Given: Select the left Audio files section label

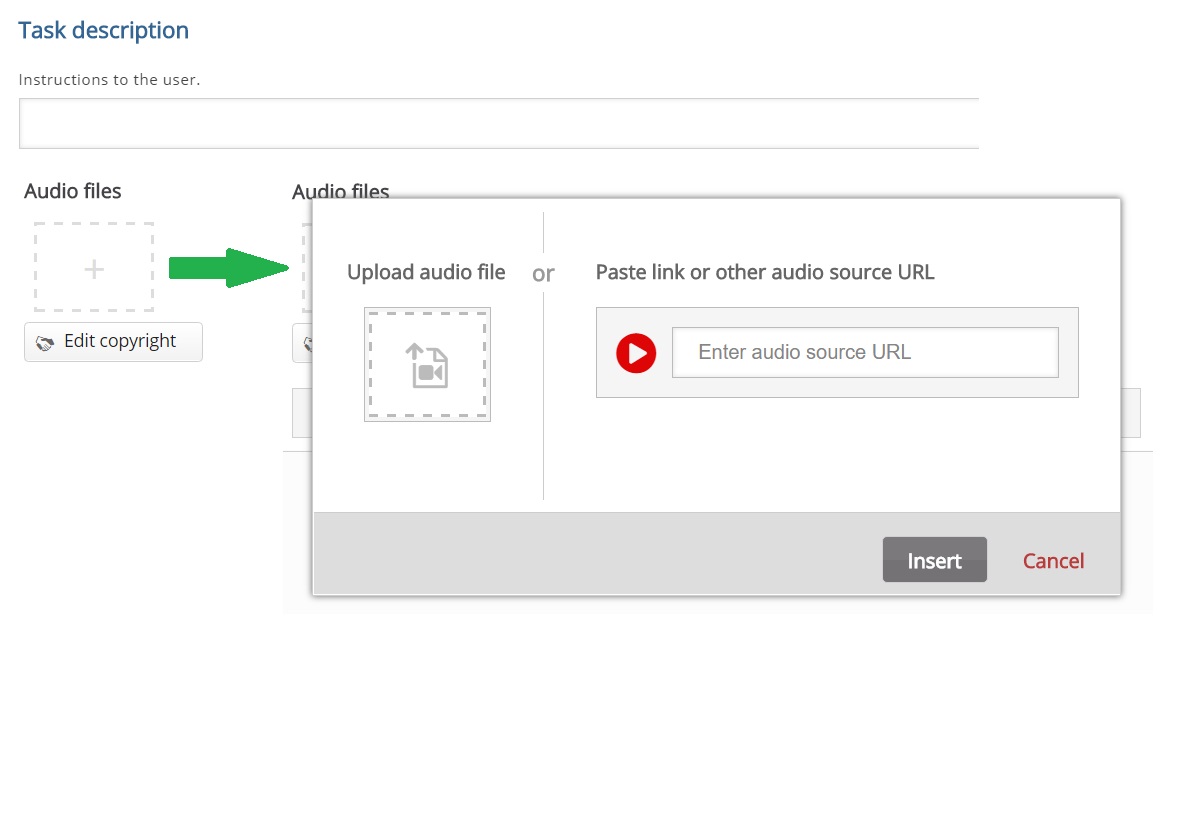Looking at the screenshot, I should click(x=72, y=190).
